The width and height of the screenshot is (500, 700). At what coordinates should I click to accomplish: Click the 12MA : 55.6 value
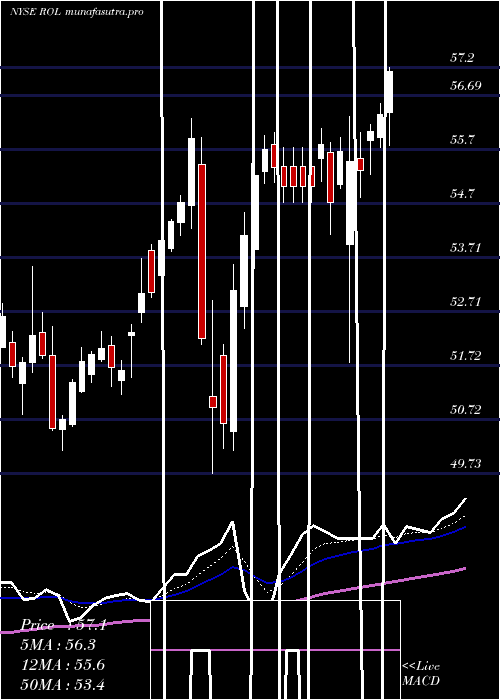[63, 665]
